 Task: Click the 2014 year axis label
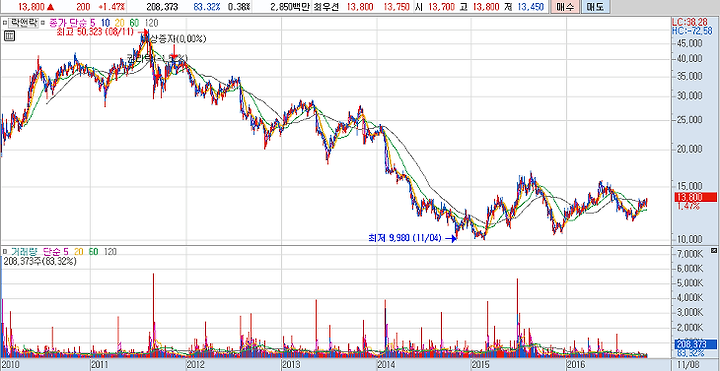click(x=386, y=364)
